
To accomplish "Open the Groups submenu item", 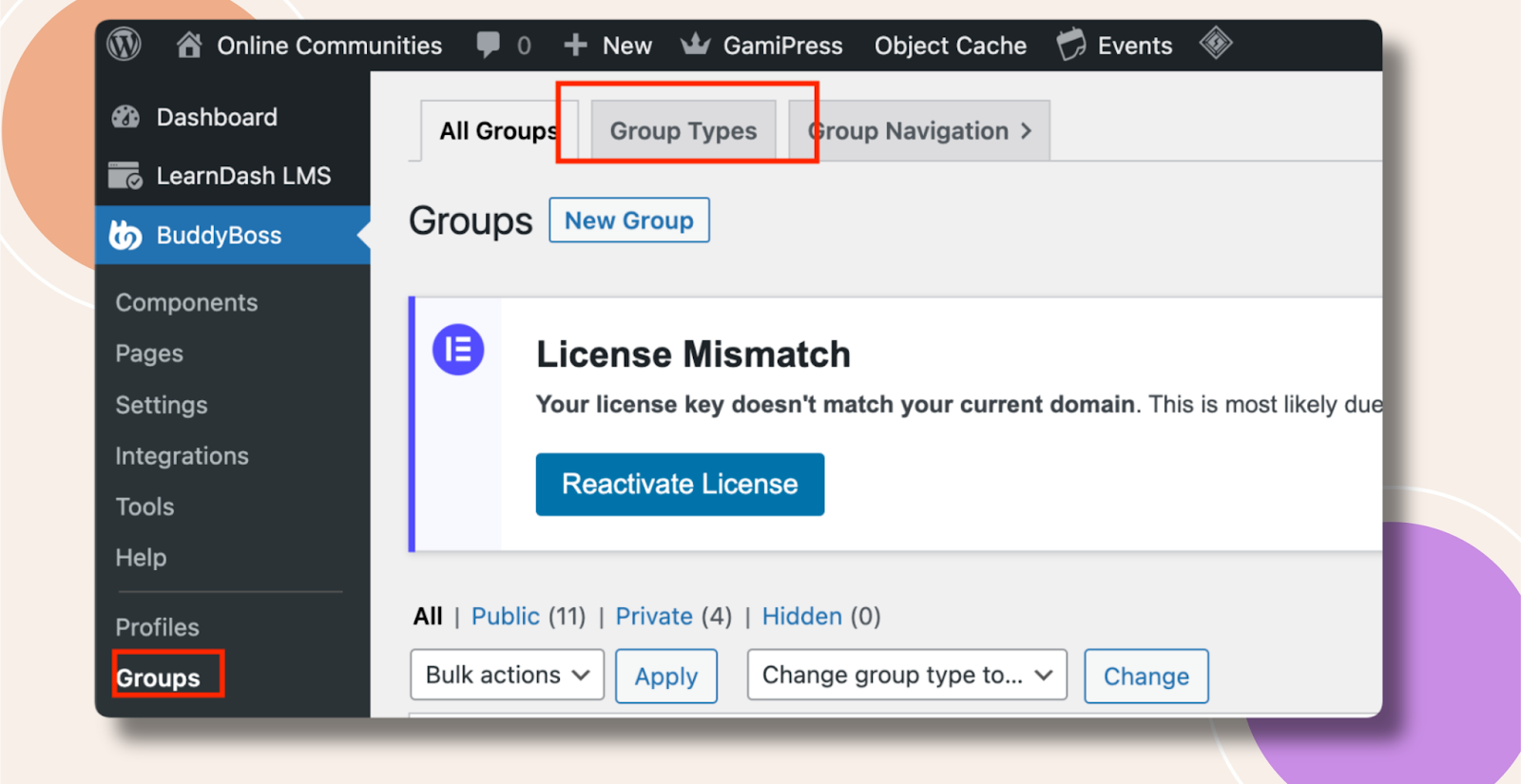I will (158, 678).
